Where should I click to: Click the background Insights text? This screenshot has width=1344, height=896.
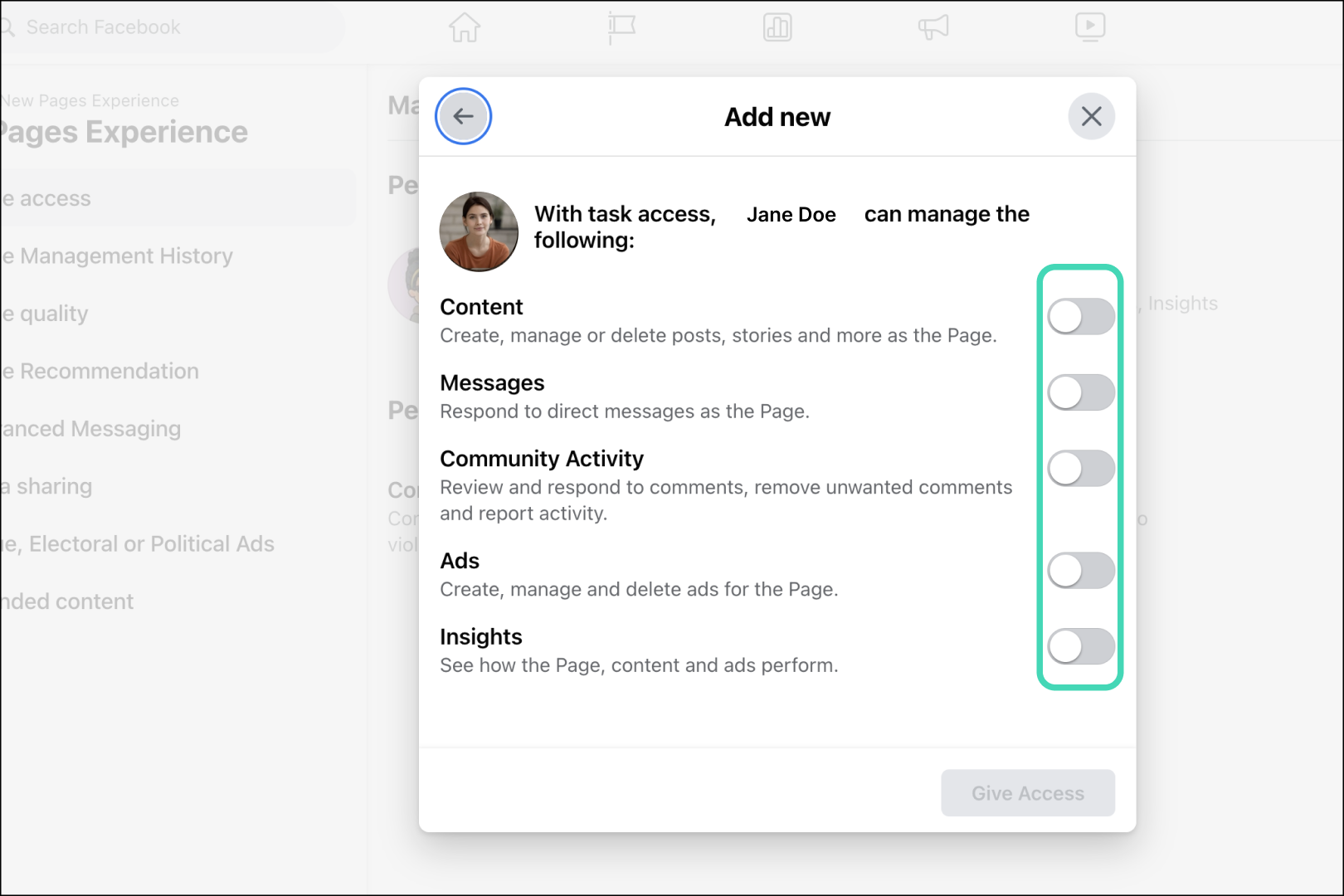click(x=1182, y=304)
